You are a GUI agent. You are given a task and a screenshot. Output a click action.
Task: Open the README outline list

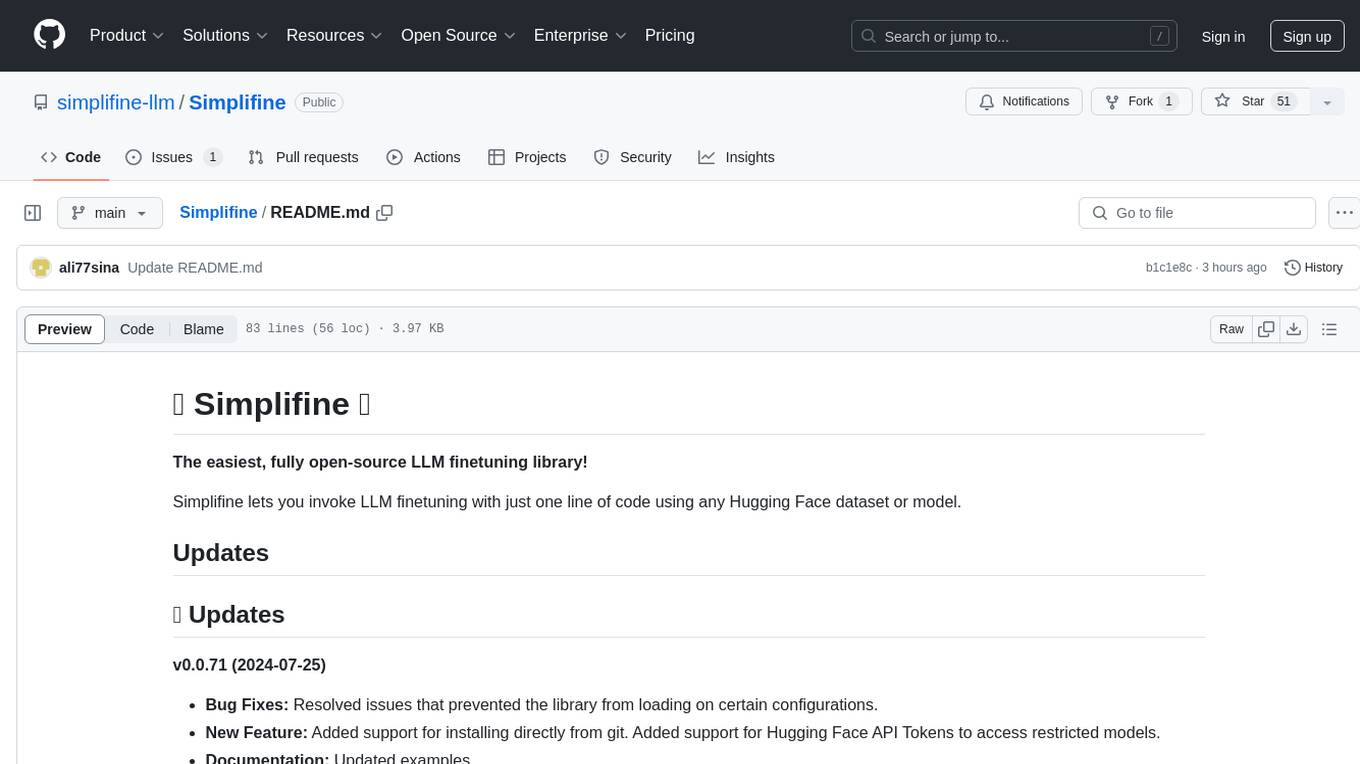tap(1329, 329)
